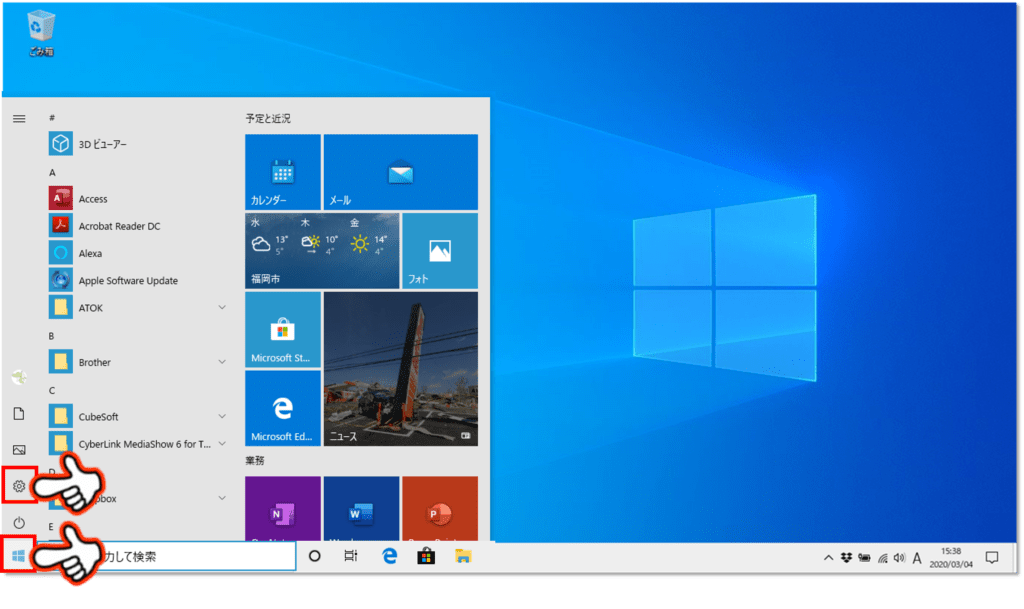Click the Microsoft Store taskbar icon
The height and width of the screenshot is (609, 1024).
click(x=425, y=556)
